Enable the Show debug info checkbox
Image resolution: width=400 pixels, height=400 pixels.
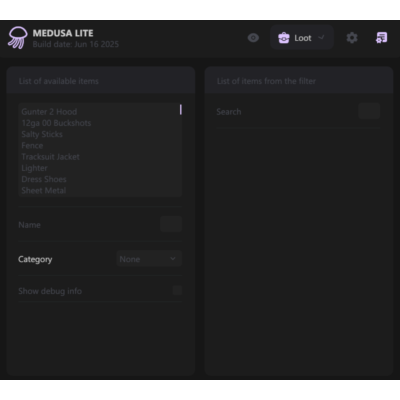click(177, 291)
